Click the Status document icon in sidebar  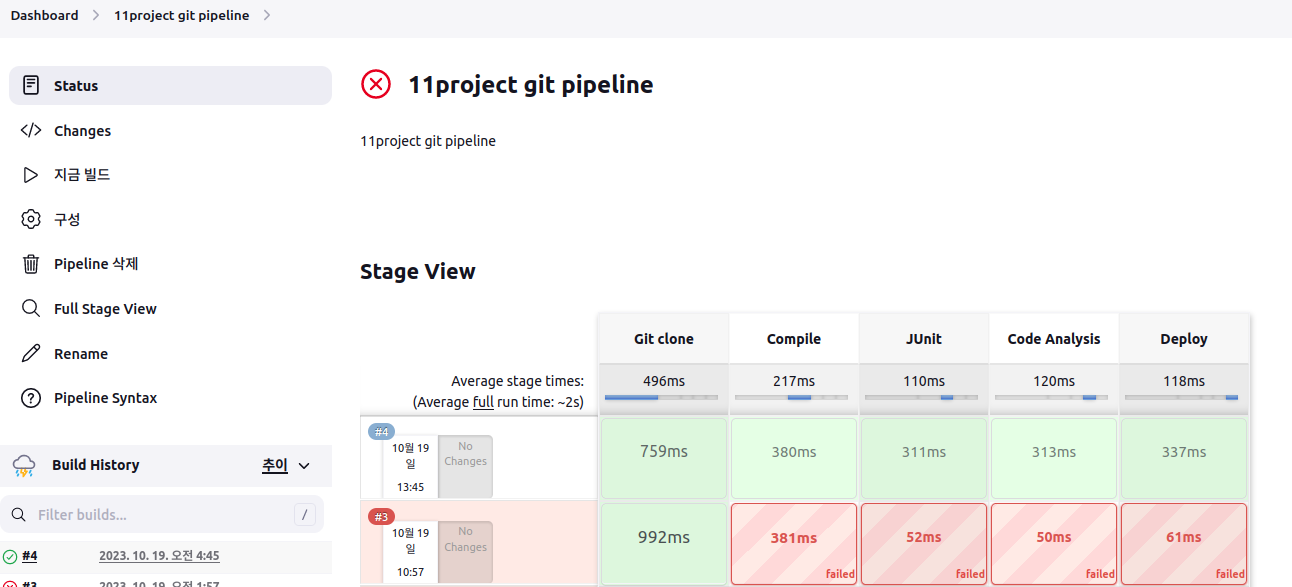31,86
